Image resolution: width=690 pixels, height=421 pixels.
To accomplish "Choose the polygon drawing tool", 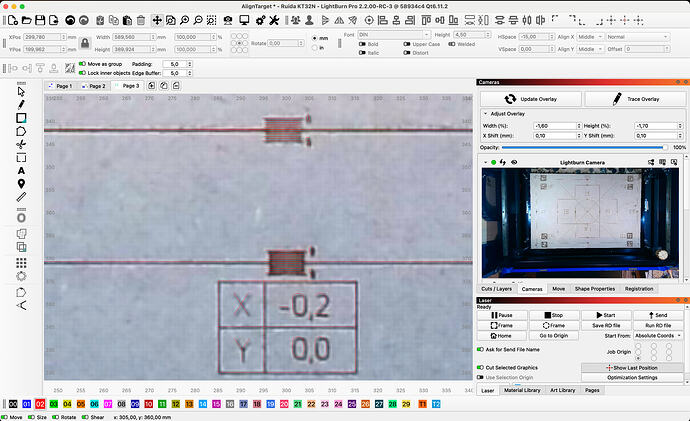I will 21,131.
